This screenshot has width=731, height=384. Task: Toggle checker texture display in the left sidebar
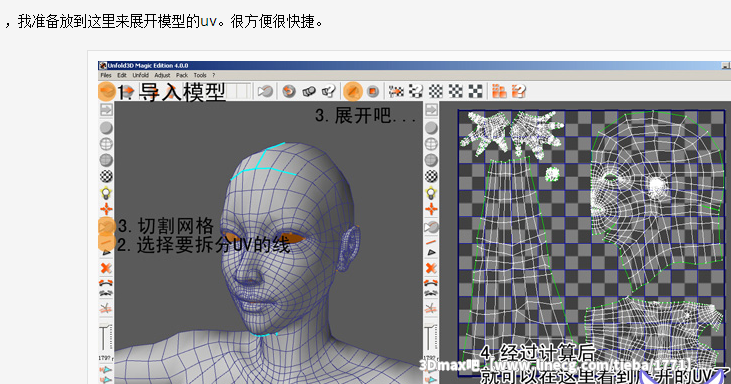[106, 176]
